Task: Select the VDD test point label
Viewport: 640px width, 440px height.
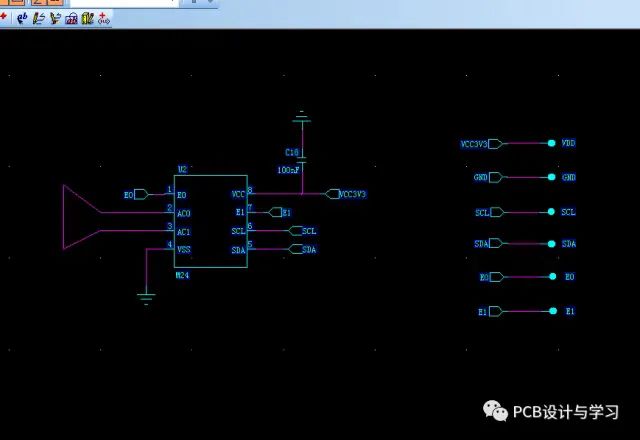Action: [568, 143]
